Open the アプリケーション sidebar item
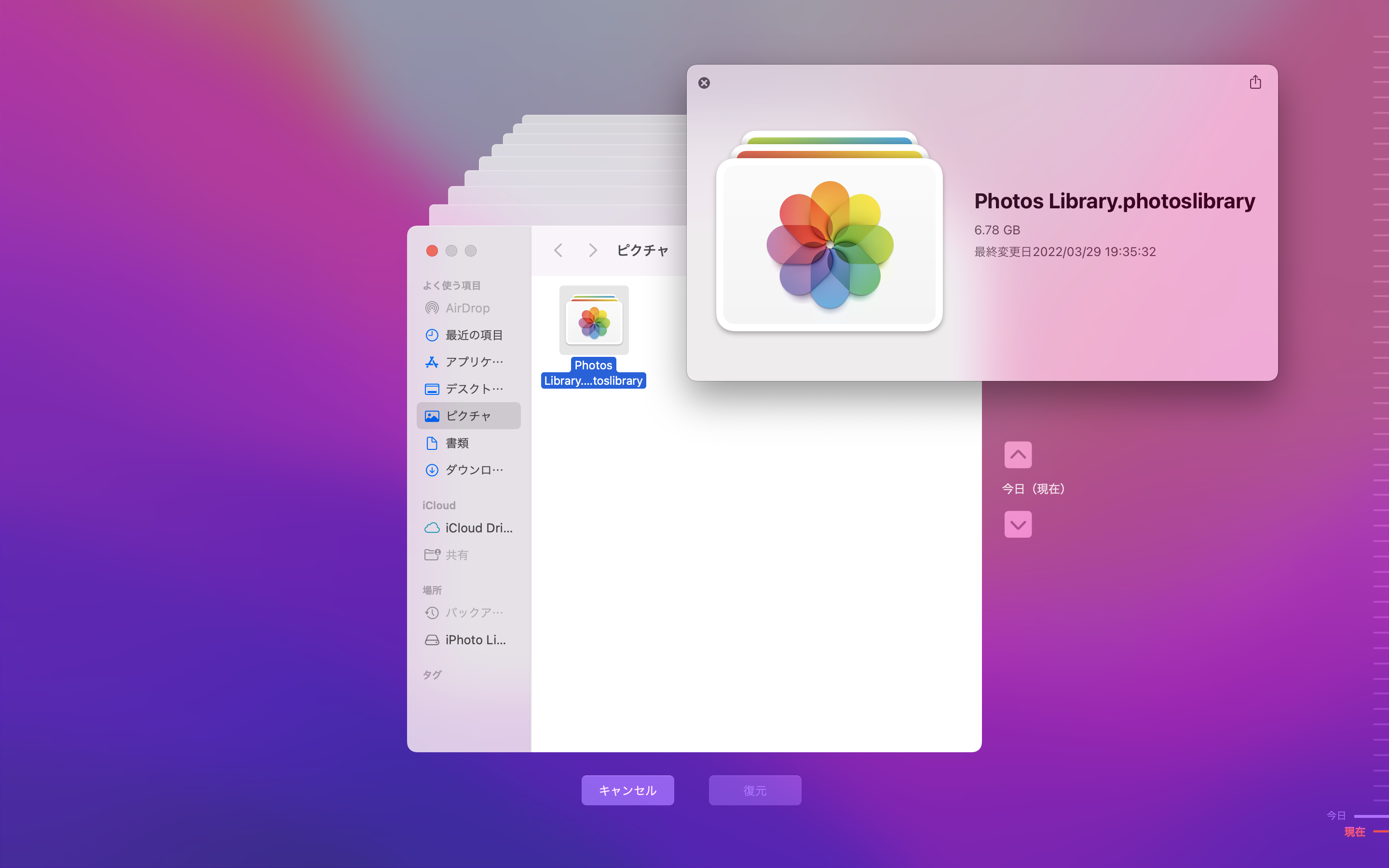1389x868 pixels. [473, 362]
